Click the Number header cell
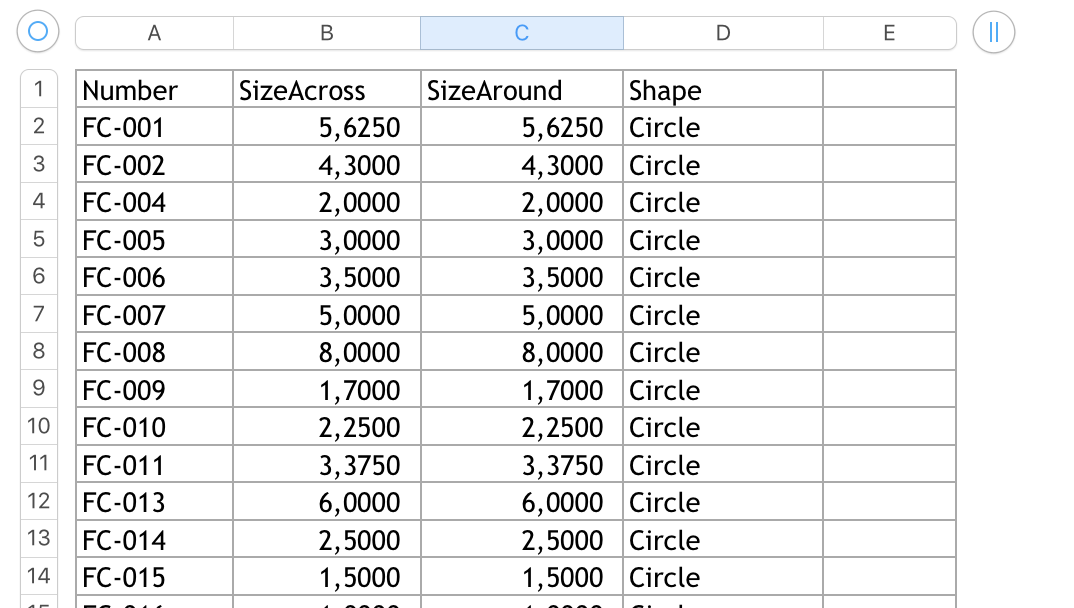 click(x=154, y=90)
